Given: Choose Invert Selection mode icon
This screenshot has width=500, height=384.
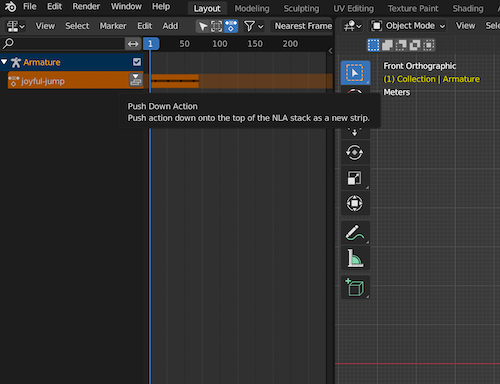Looking at the screenshot, I should (415, 45).
